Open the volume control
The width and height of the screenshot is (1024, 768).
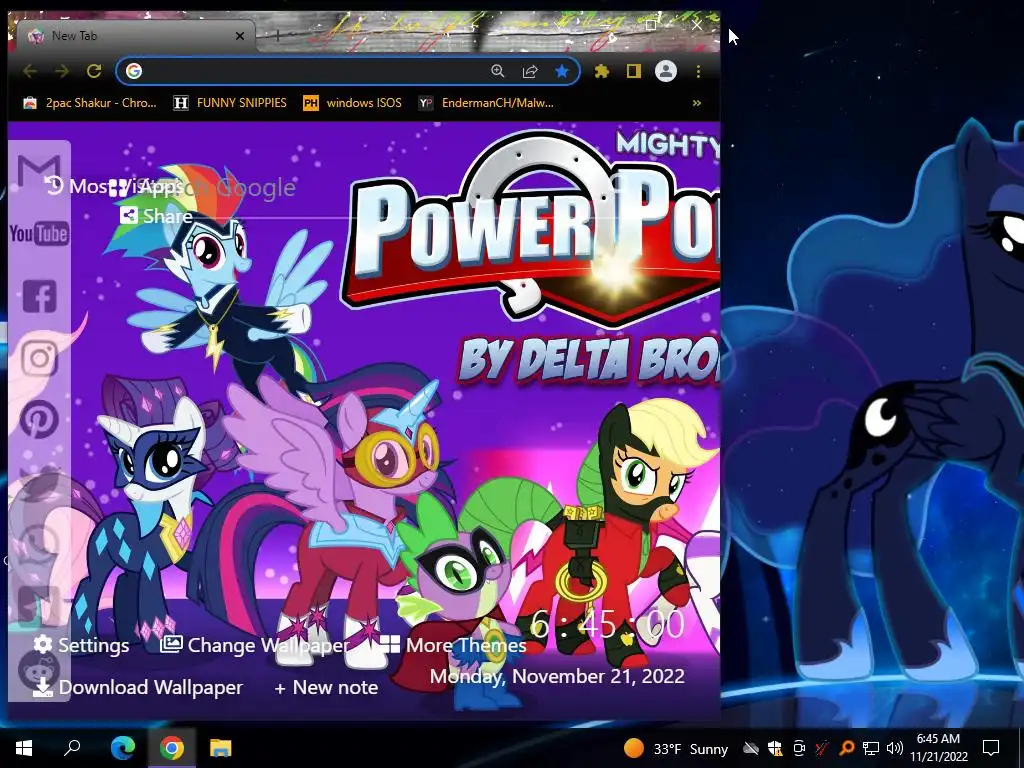click(x=895, y=748)
